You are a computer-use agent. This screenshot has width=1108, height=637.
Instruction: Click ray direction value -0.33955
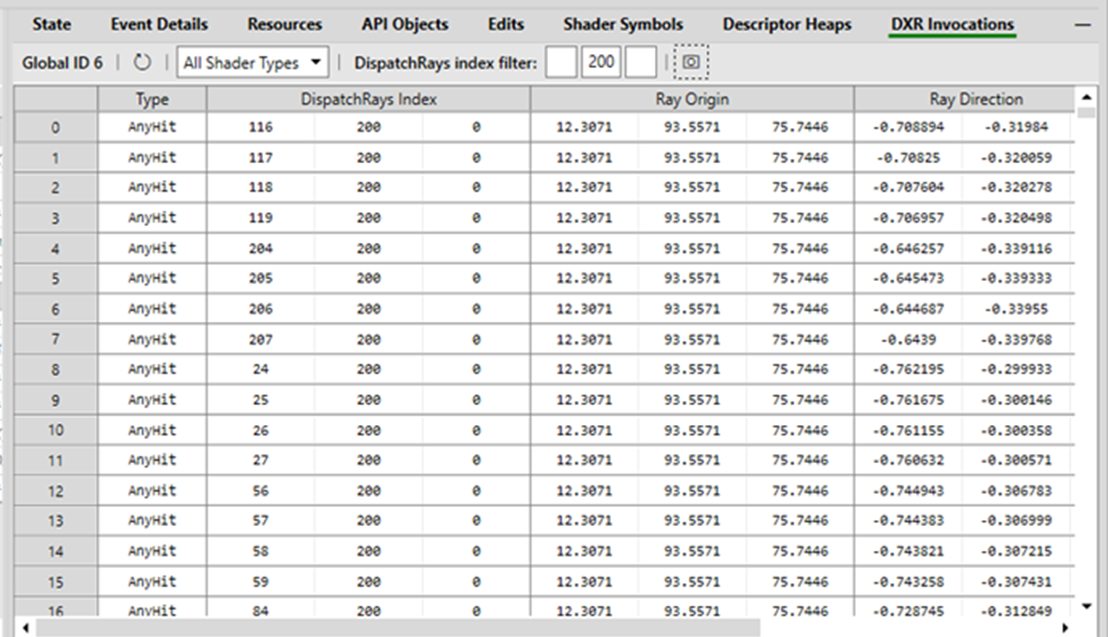click(x=1016, y=309)
